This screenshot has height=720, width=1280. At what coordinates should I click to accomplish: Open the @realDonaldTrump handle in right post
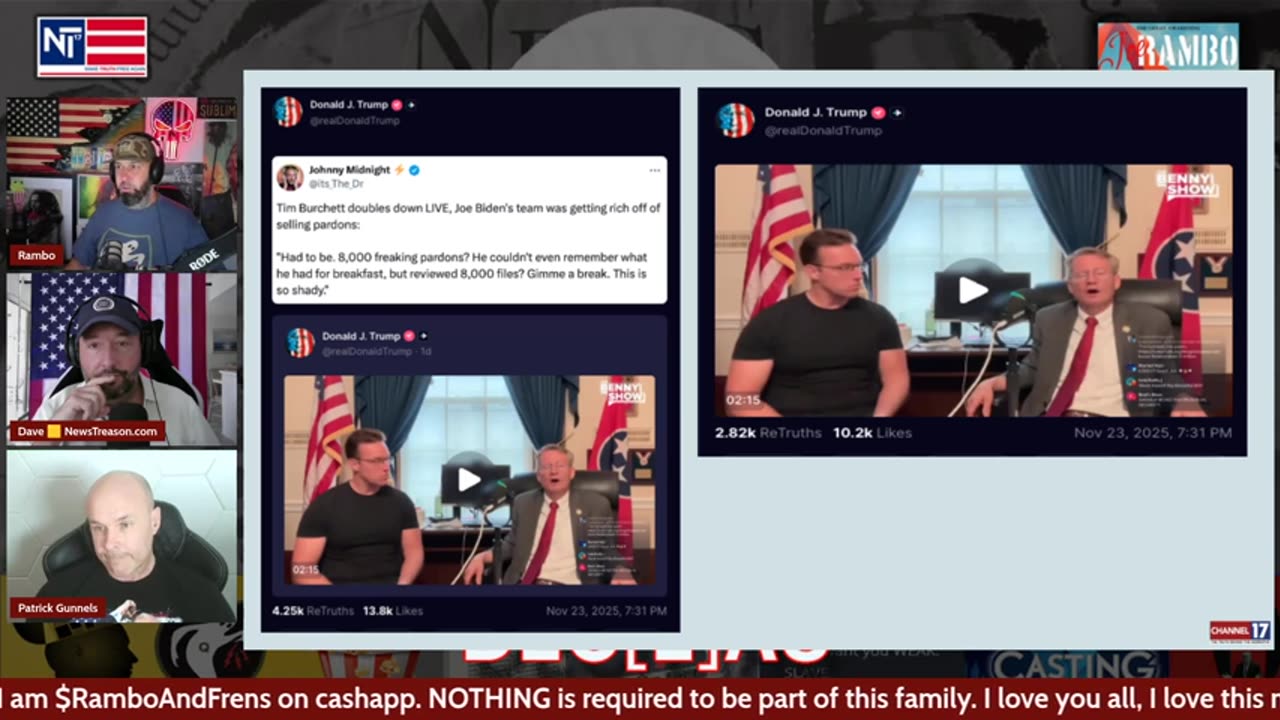coord(823,130)
